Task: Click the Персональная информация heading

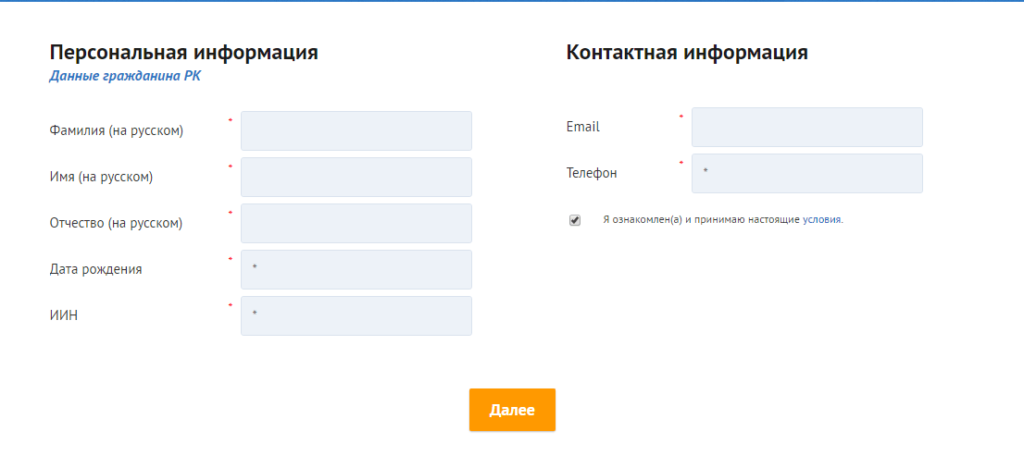Action: [x=184, y=53]
